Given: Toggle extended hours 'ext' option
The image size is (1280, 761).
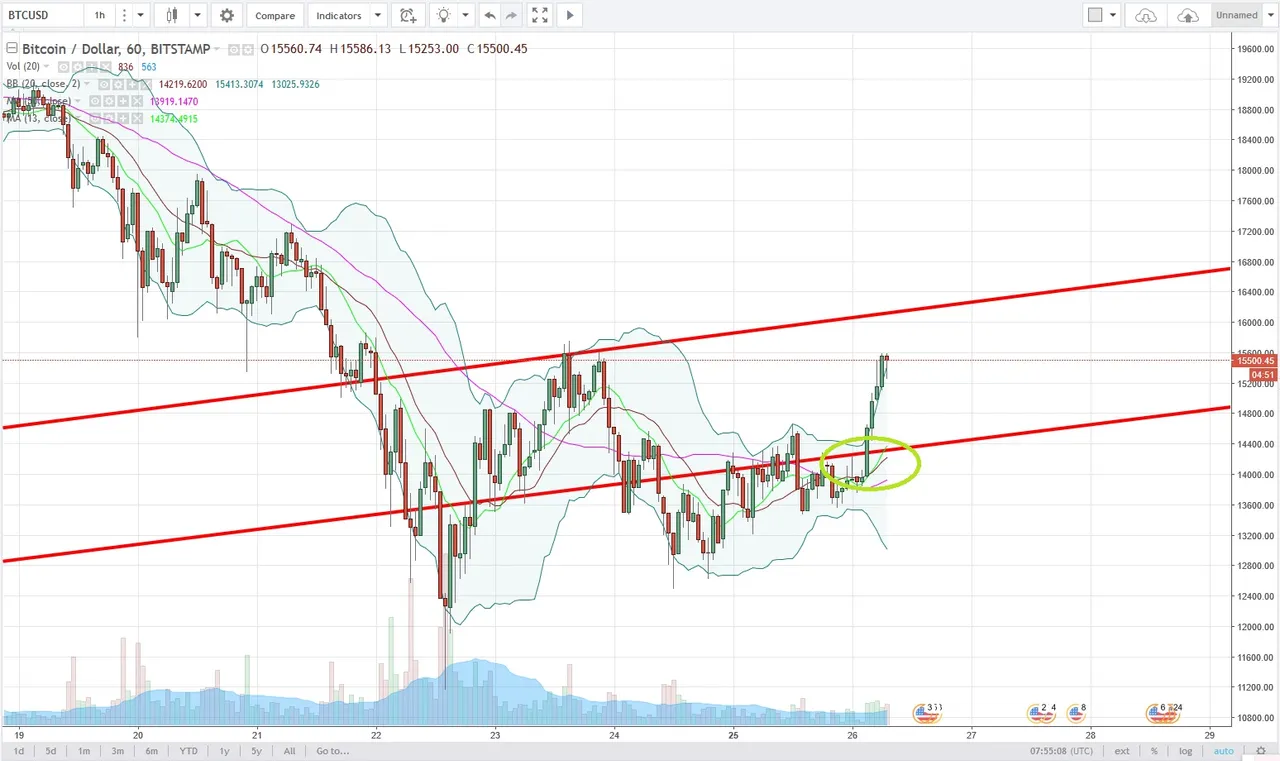Looking at the screenshot, I should (x=1122, y=750).
